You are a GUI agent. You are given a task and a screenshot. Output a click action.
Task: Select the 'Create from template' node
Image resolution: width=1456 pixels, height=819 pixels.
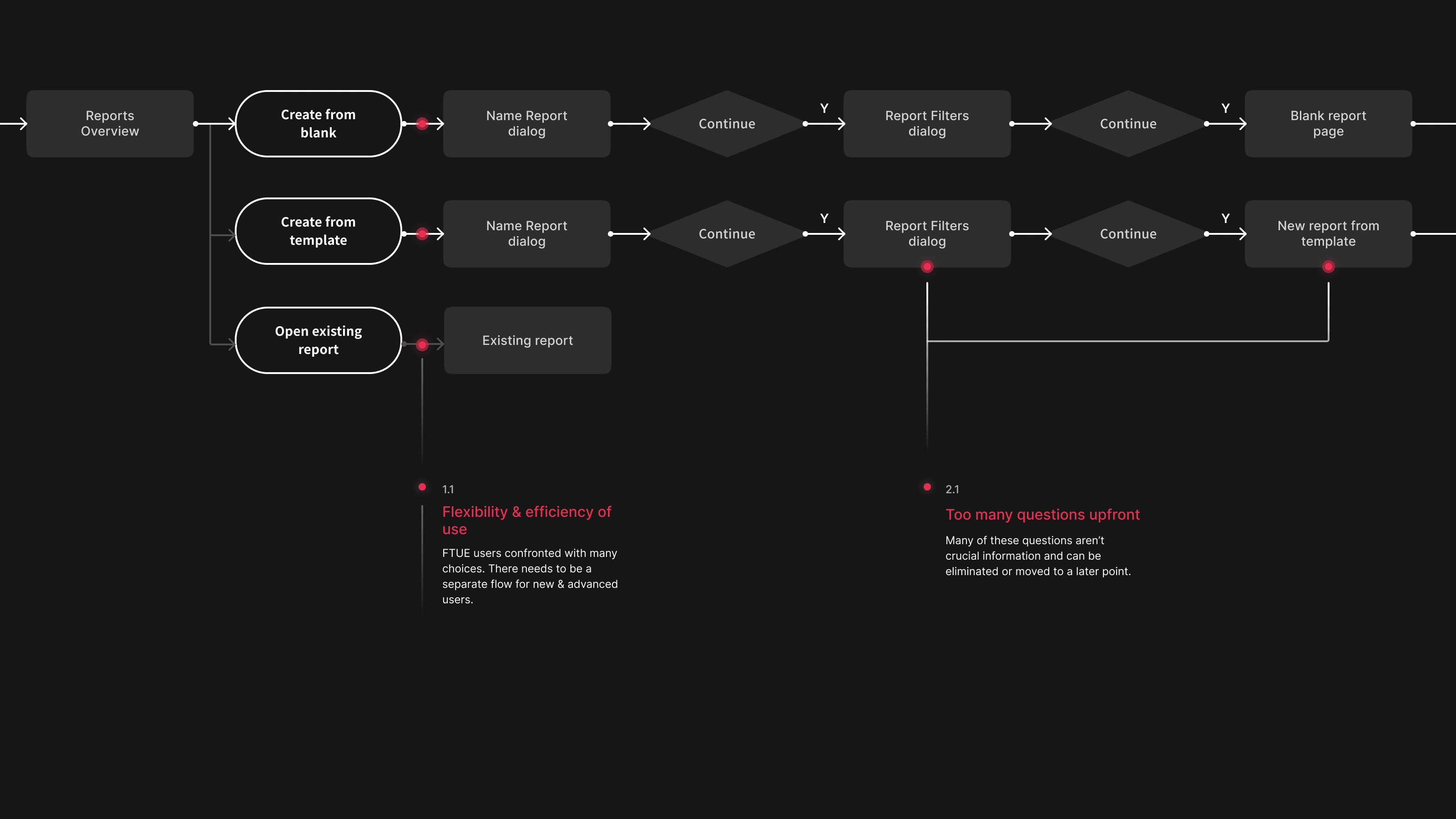click(318, 232)
